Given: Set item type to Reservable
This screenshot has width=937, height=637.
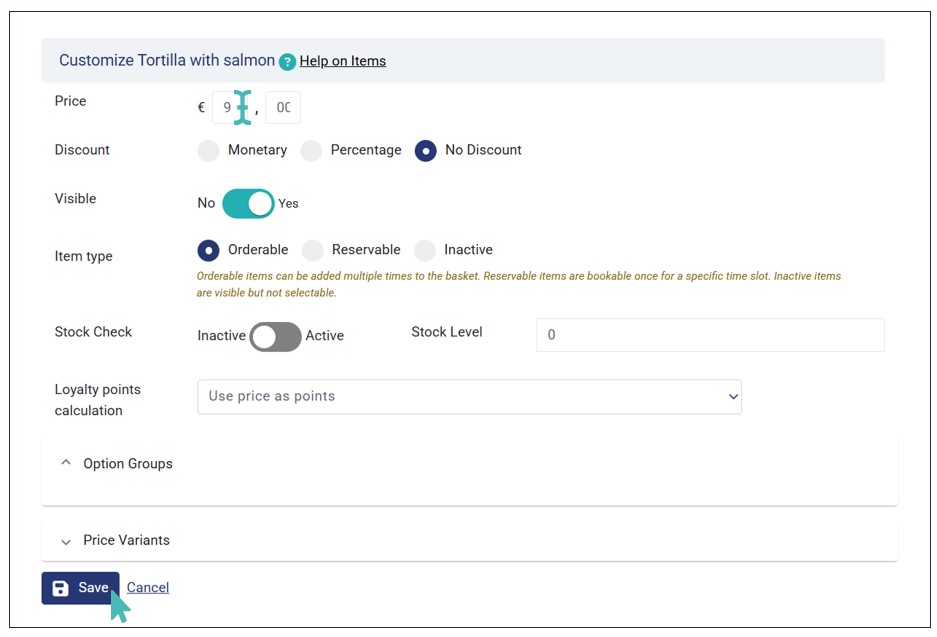Looking at the screenshot, I should [x=313, y=250].
